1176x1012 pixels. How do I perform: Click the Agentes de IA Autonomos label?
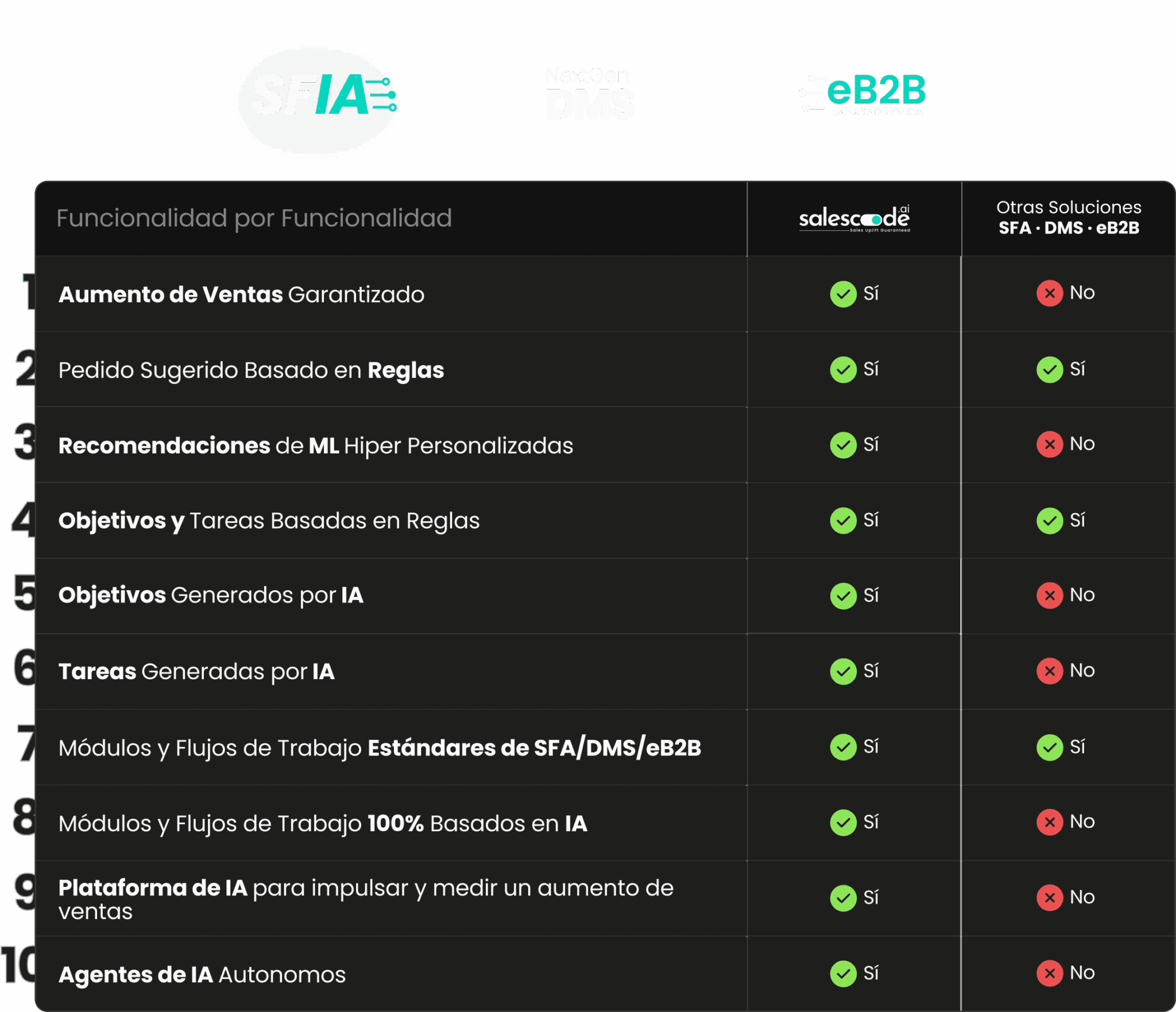(202, 975)
